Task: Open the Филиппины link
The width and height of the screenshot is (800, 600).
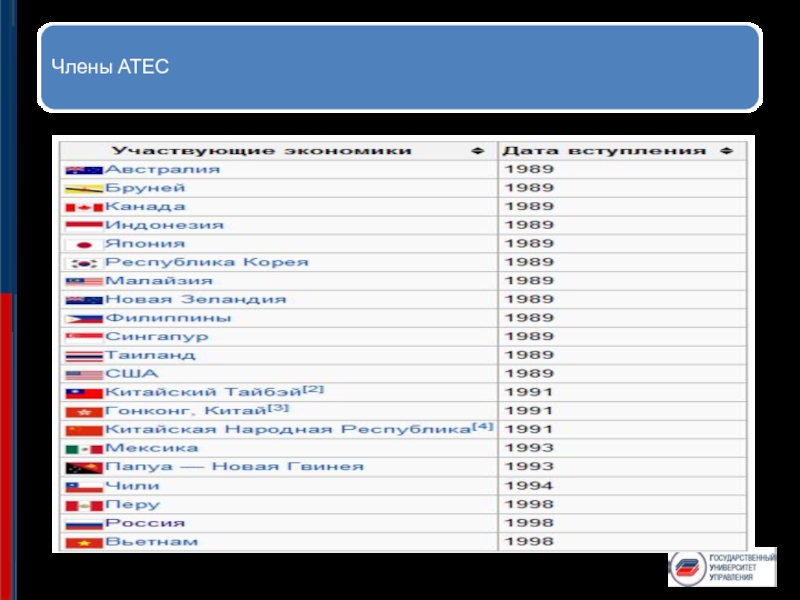Action: click(168, 318)
